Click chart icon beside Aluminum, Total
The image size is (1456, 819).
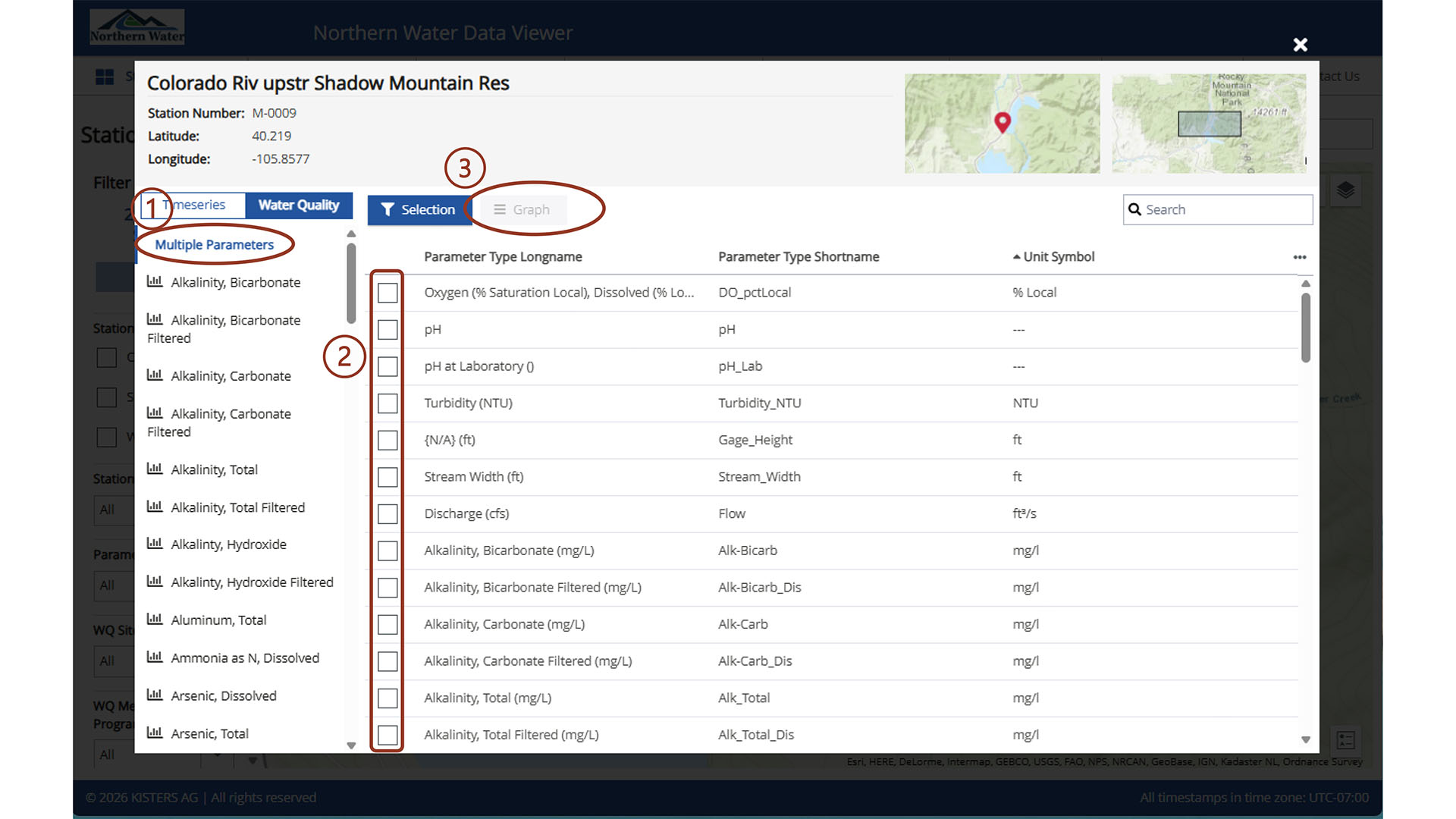155,619
